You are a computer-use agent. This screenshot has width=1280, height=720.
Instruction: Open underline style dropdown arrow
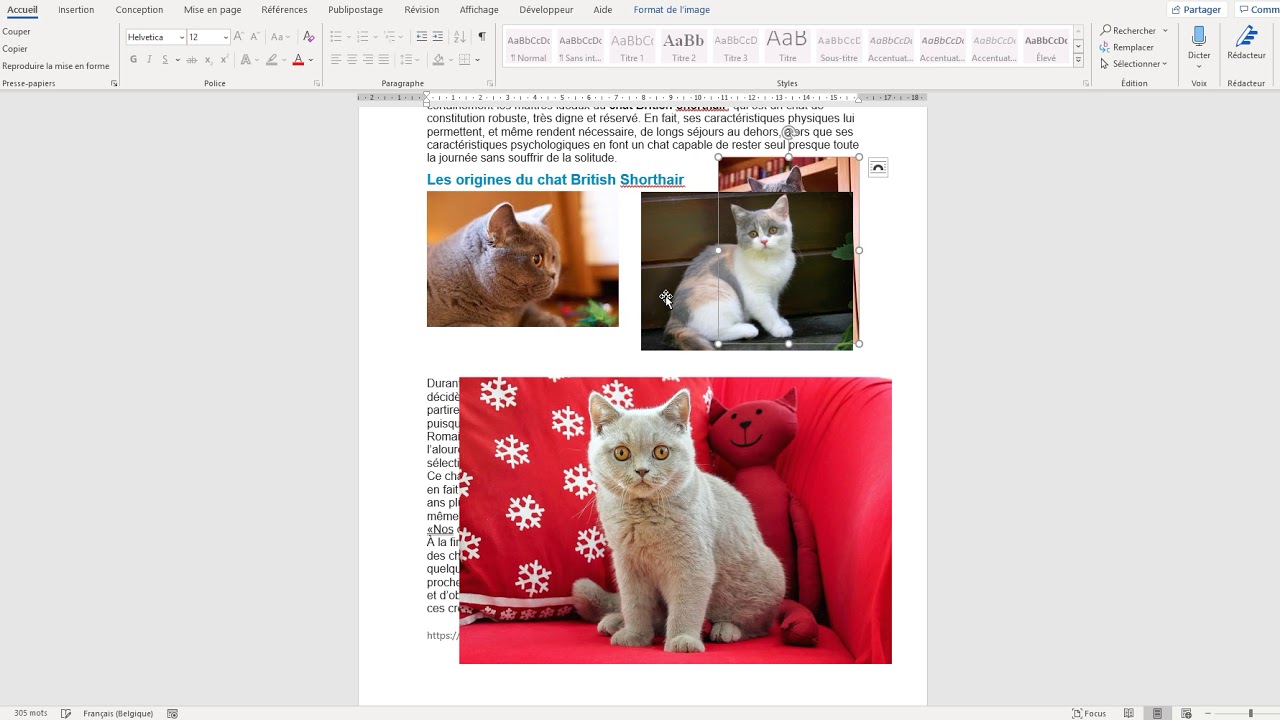pos(177,60)
